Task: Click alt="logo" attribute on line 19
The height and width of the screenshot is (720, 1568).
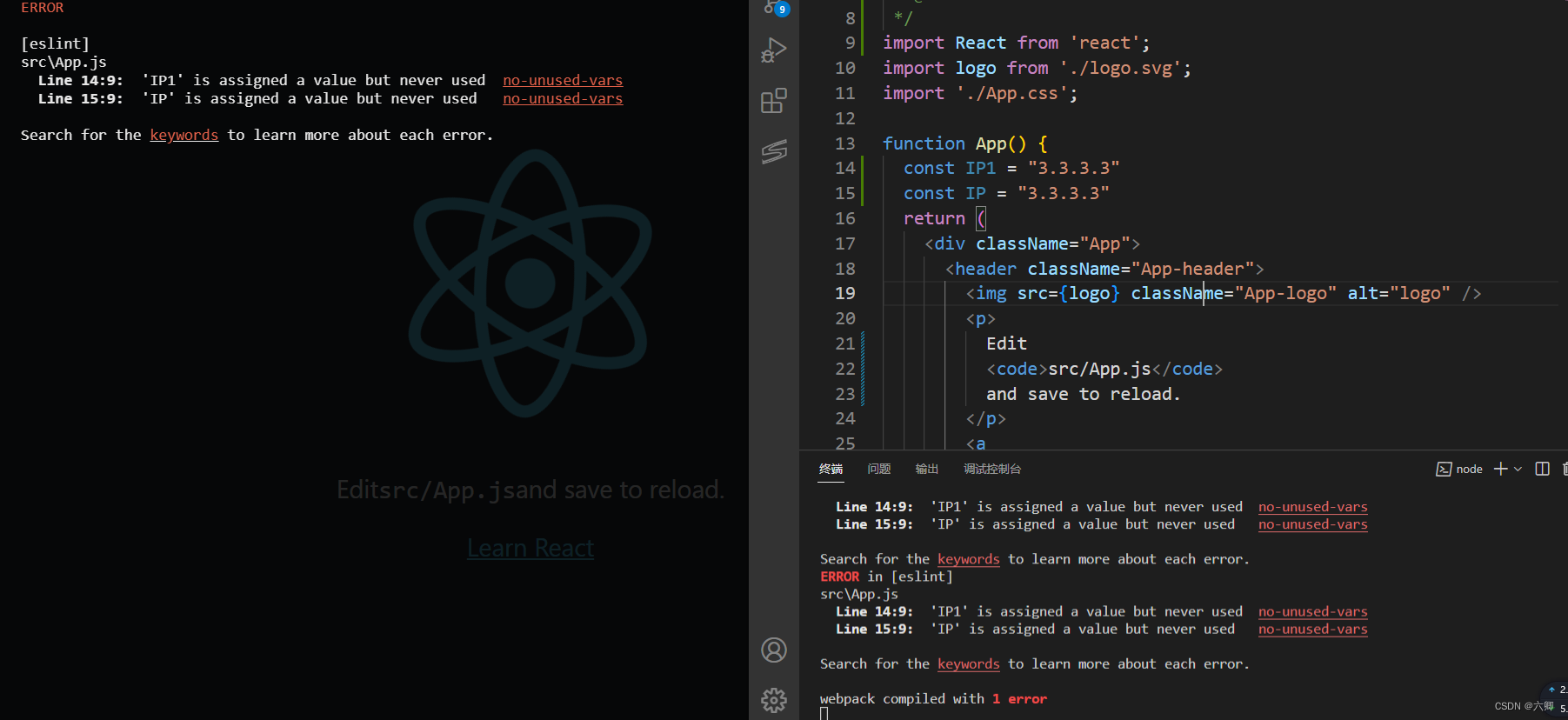Action: coord(1399,293)
